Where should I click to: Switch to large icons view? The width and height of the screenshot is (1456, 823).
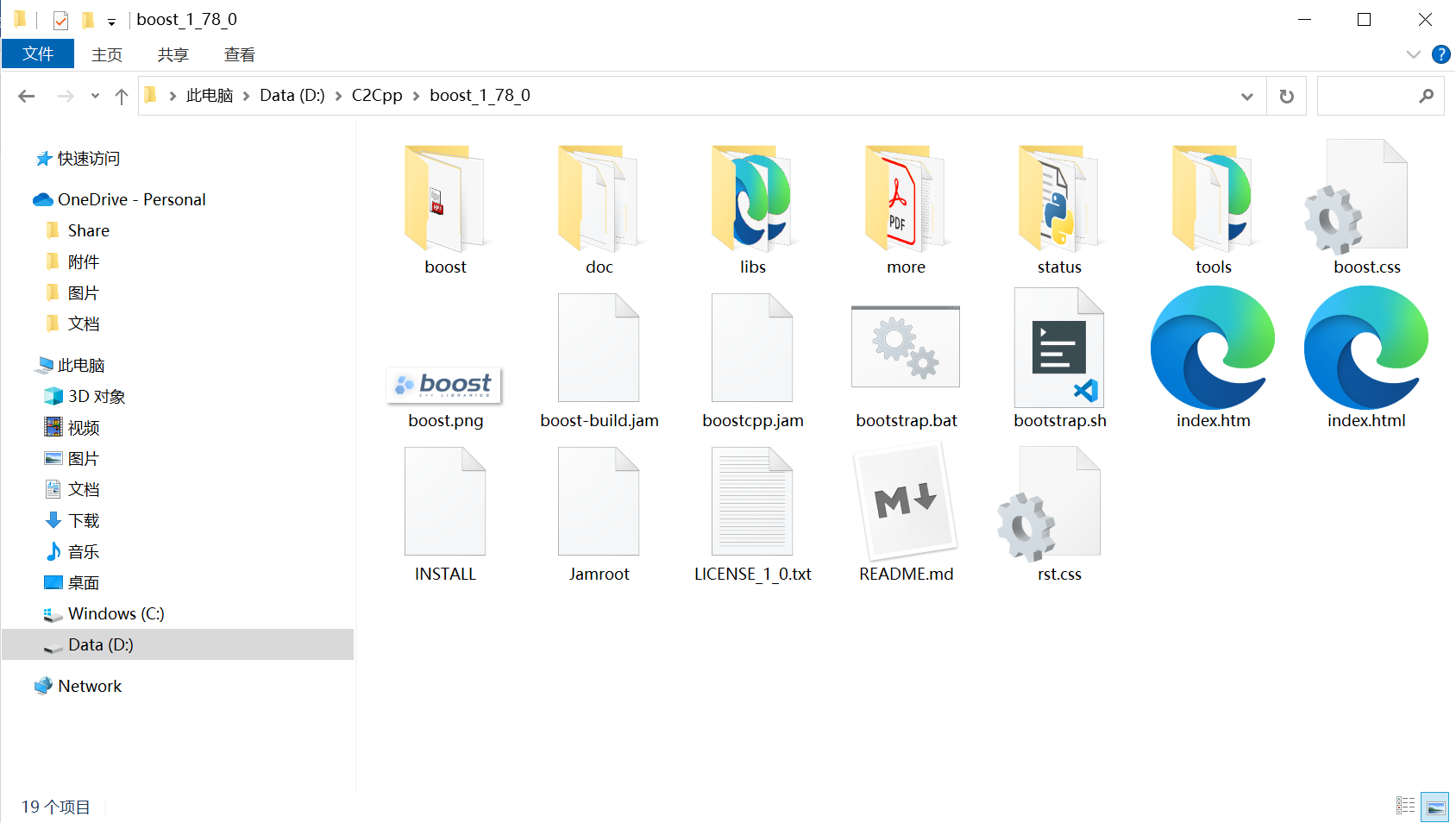pyautogui.click(x=1435, y=807)
